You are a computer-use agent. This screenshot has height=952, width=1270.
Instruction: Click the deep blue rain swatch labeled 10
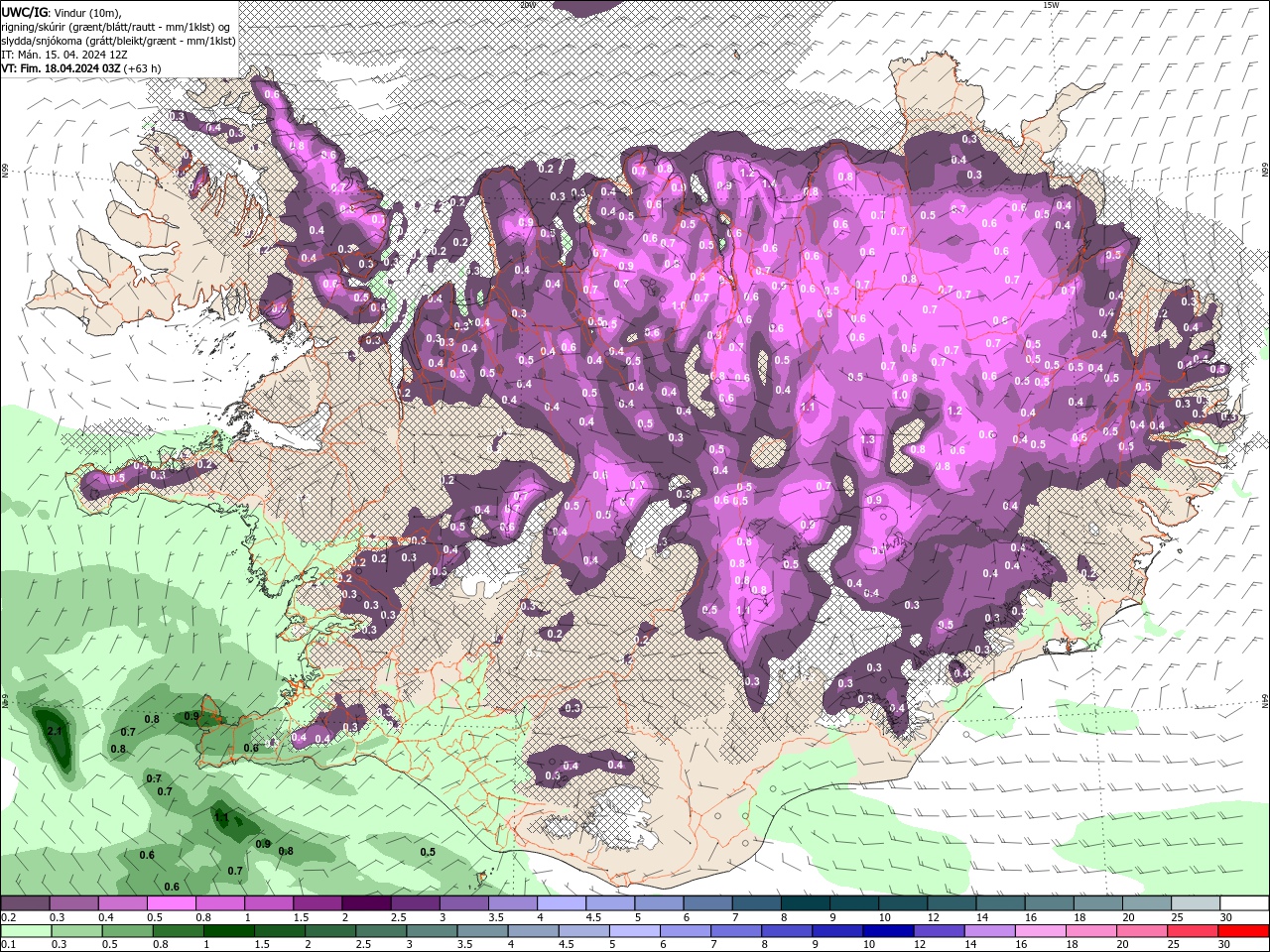click(888, 931)
